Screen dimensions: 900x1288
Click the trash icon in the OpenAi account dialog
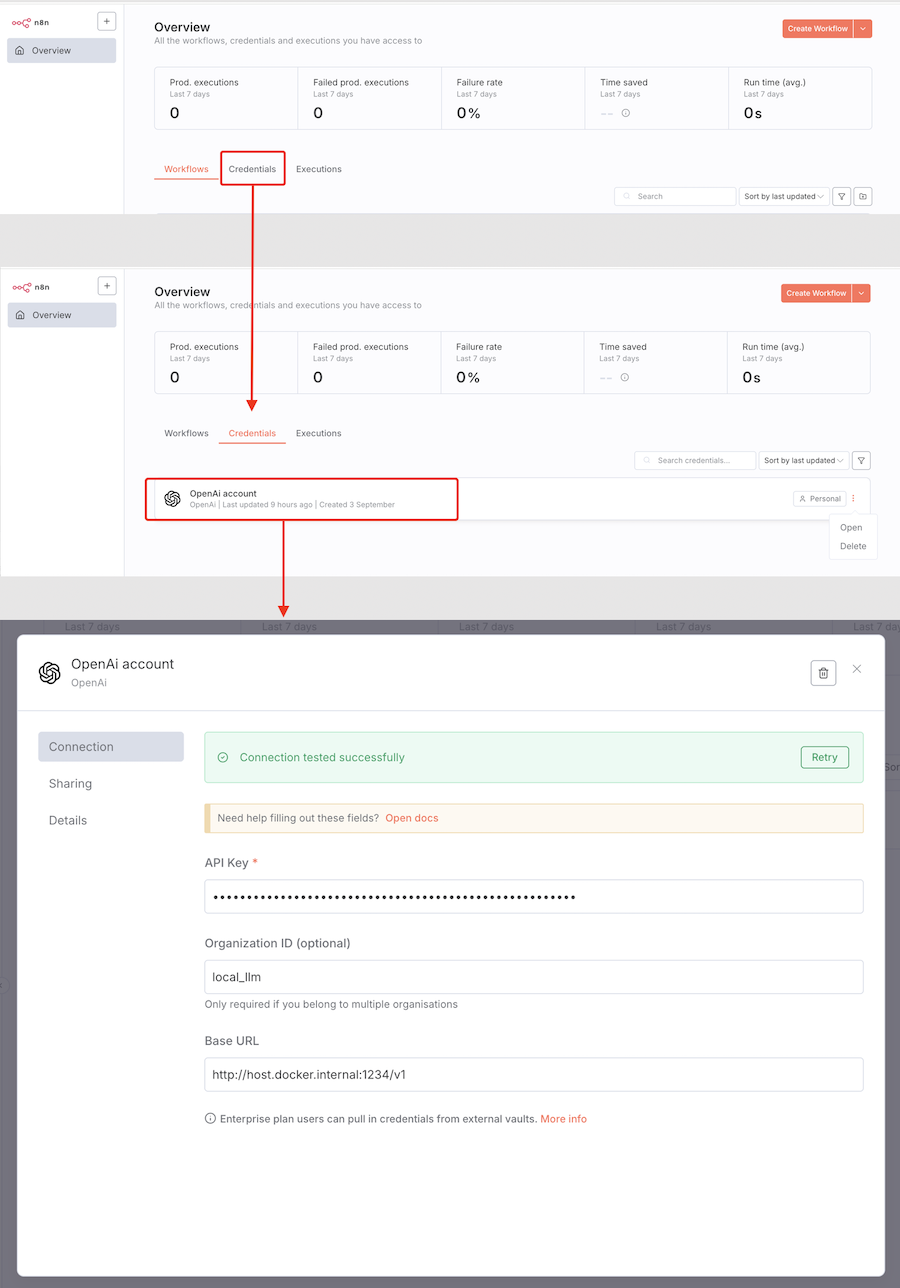tap(823, 673)
